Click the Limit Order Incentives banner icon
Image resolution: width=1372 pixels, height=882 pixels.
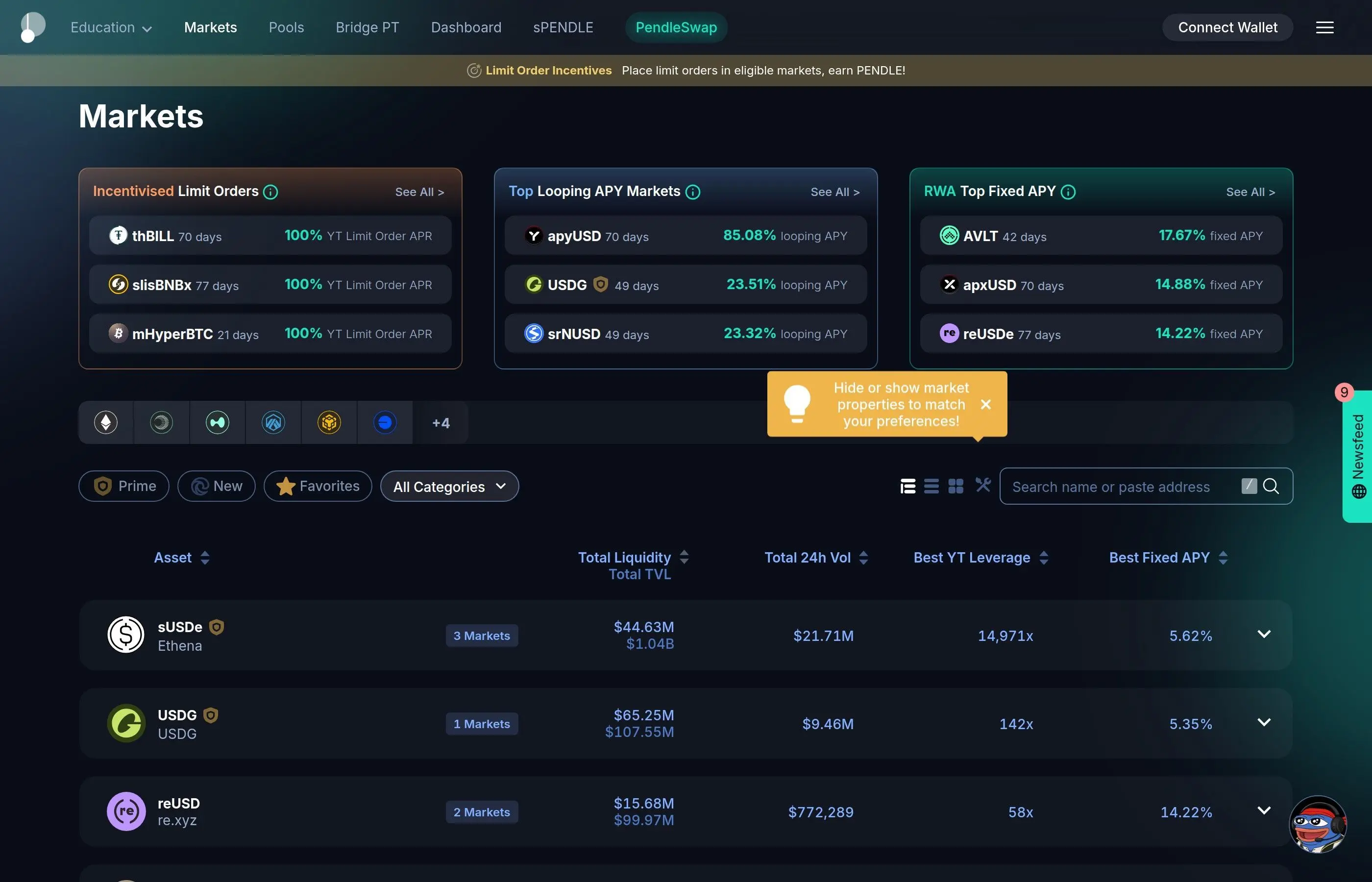point(474,71)
